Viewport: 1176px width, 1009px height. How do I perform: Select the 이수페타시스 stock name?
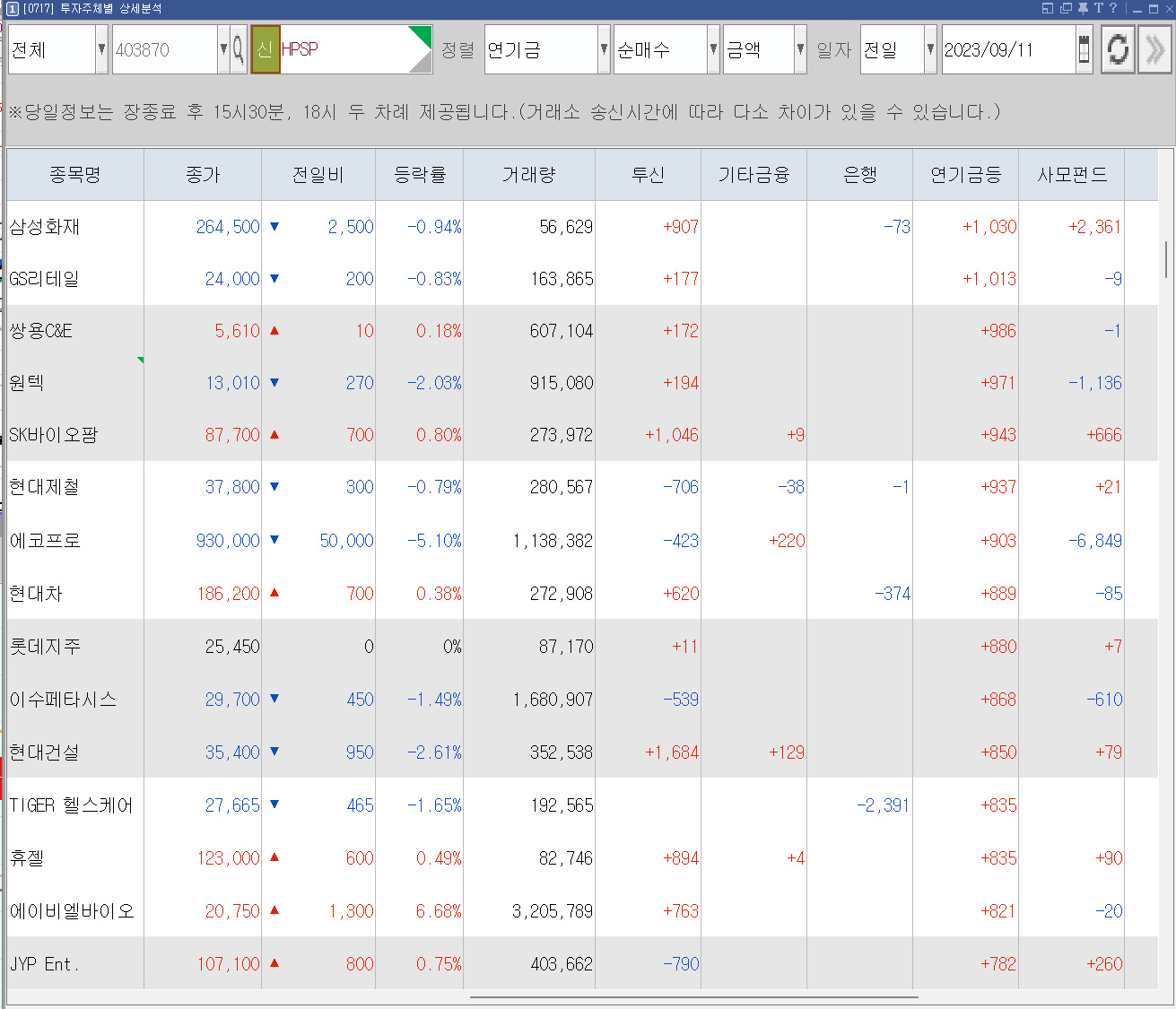(63, 700)
